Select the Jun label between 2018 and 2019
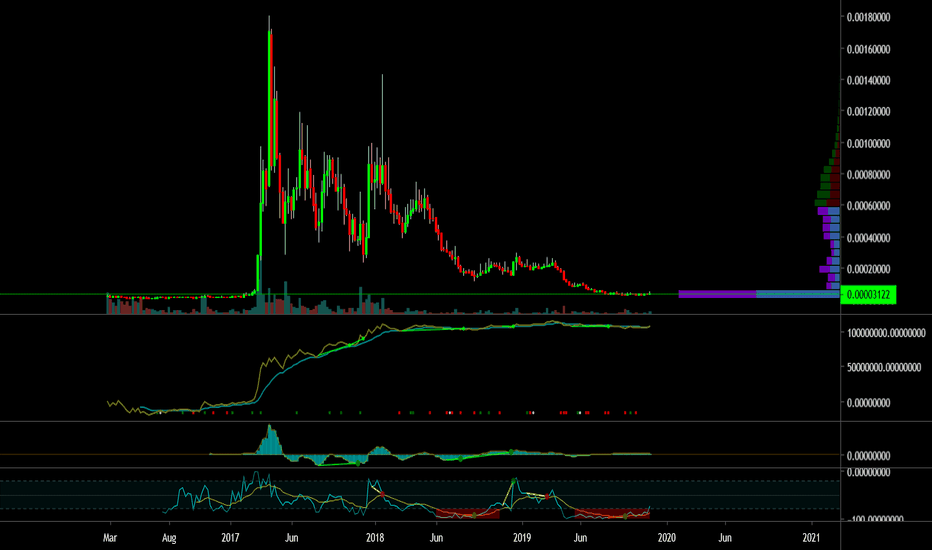This screenshot has width=932, height=550. (436, 538)
